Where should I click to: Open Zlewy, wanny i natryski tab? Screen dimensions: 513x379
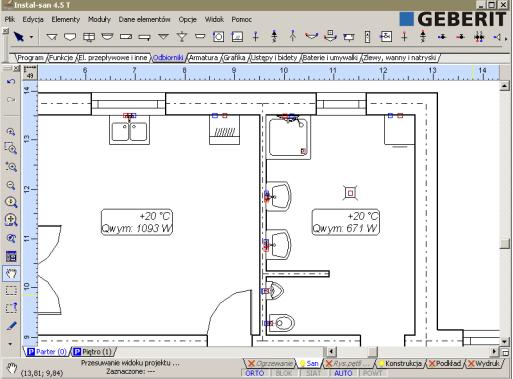click(400, 58)
